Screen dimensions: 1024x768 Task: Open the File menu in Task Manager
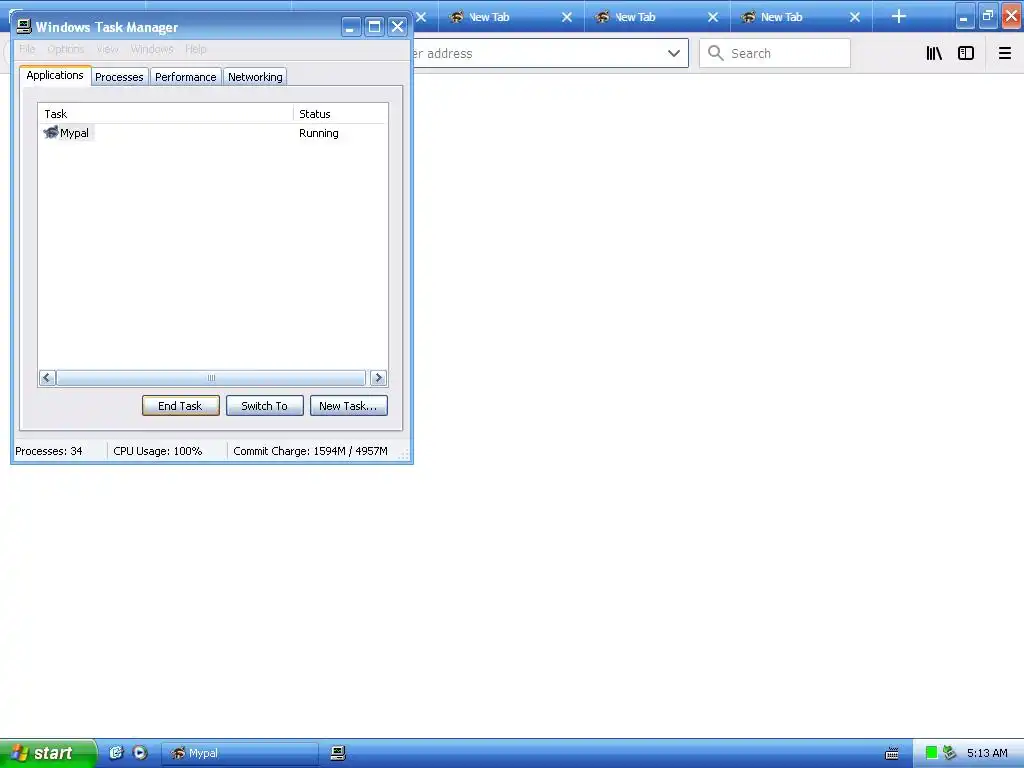coord(27,49)
